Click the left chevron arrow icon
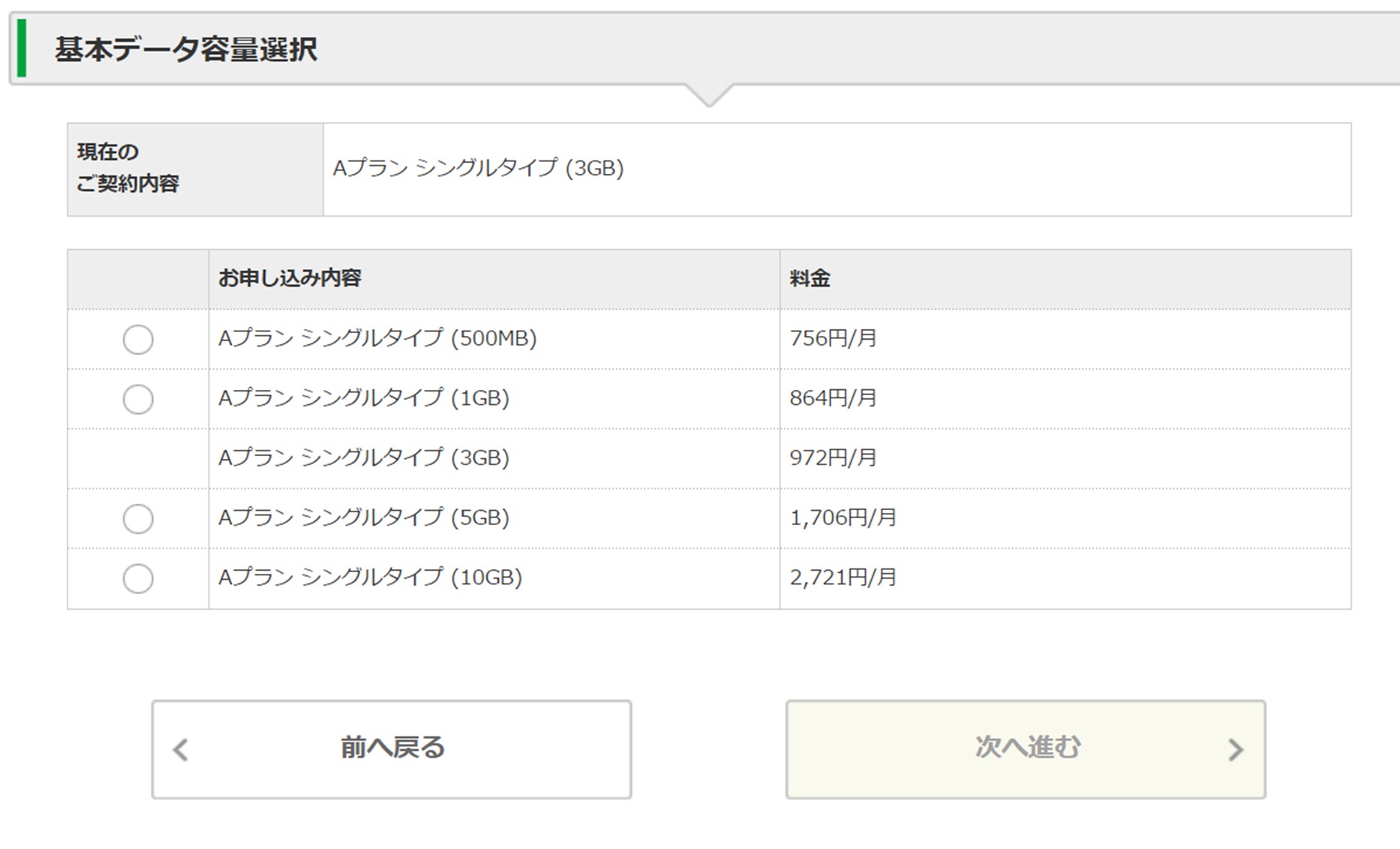Image resolution: width=1400 pixels, height=849 pixels. [x=181, y=750]
